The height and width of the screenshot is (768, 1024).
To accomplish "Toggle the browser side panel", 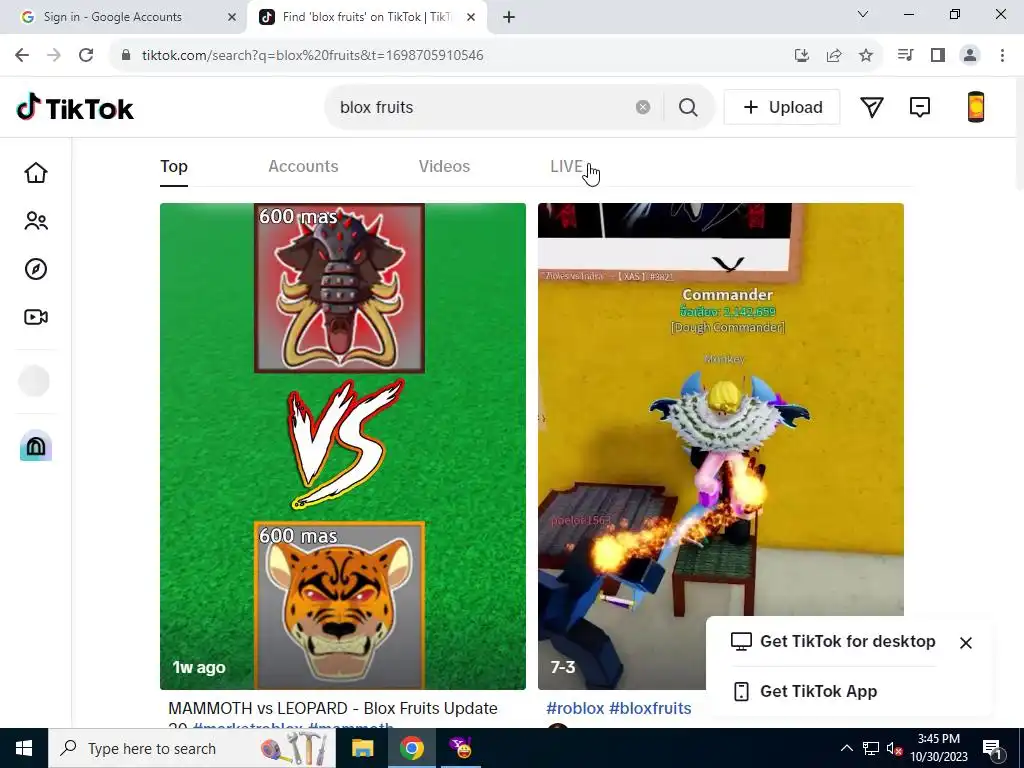I will 938,55.
